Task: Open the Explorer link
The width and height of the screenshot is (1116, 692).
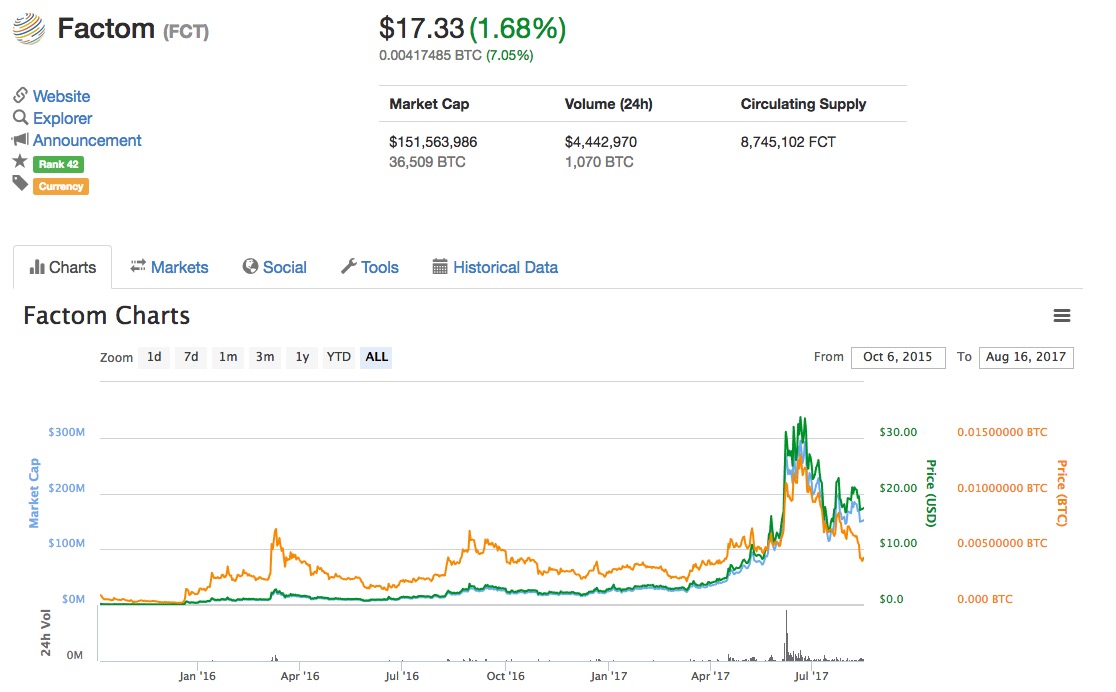Action: (x=63, y=118)
